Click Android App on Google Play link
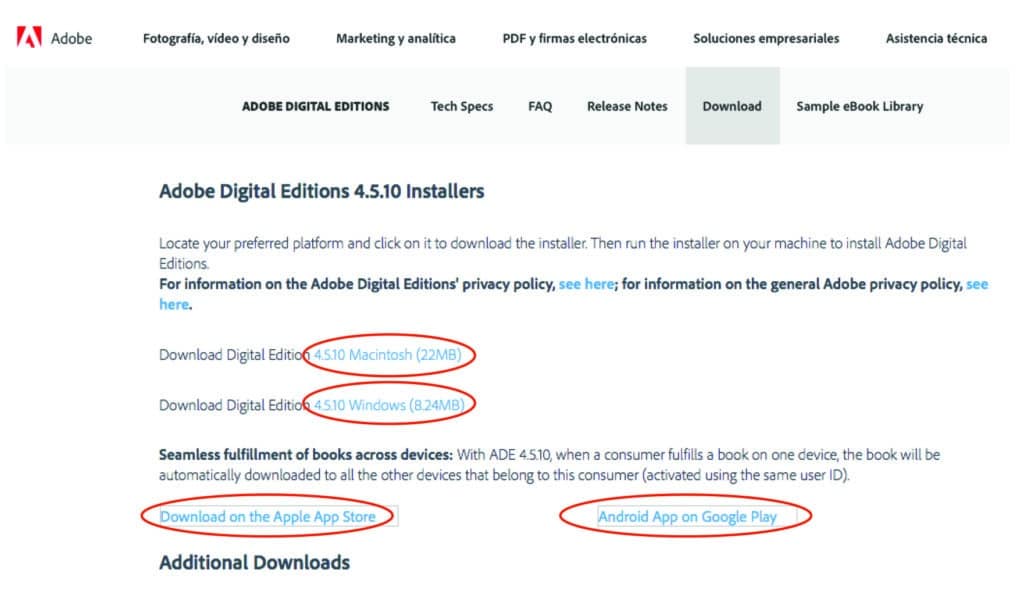1024x609 pixels. 688,516
